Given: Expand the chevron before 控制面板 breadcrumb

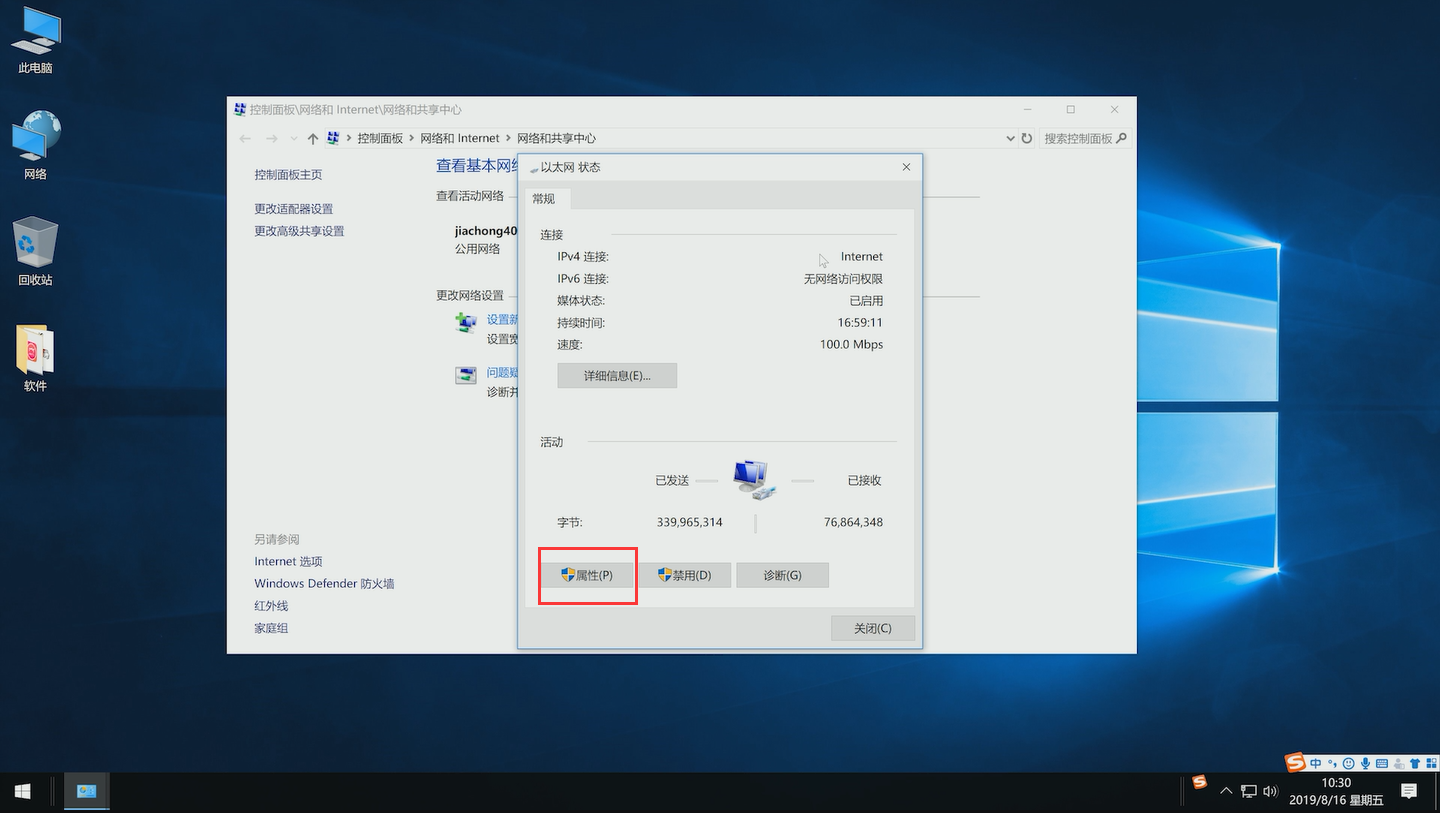Looking at the screenshot, I should [348, 138].
